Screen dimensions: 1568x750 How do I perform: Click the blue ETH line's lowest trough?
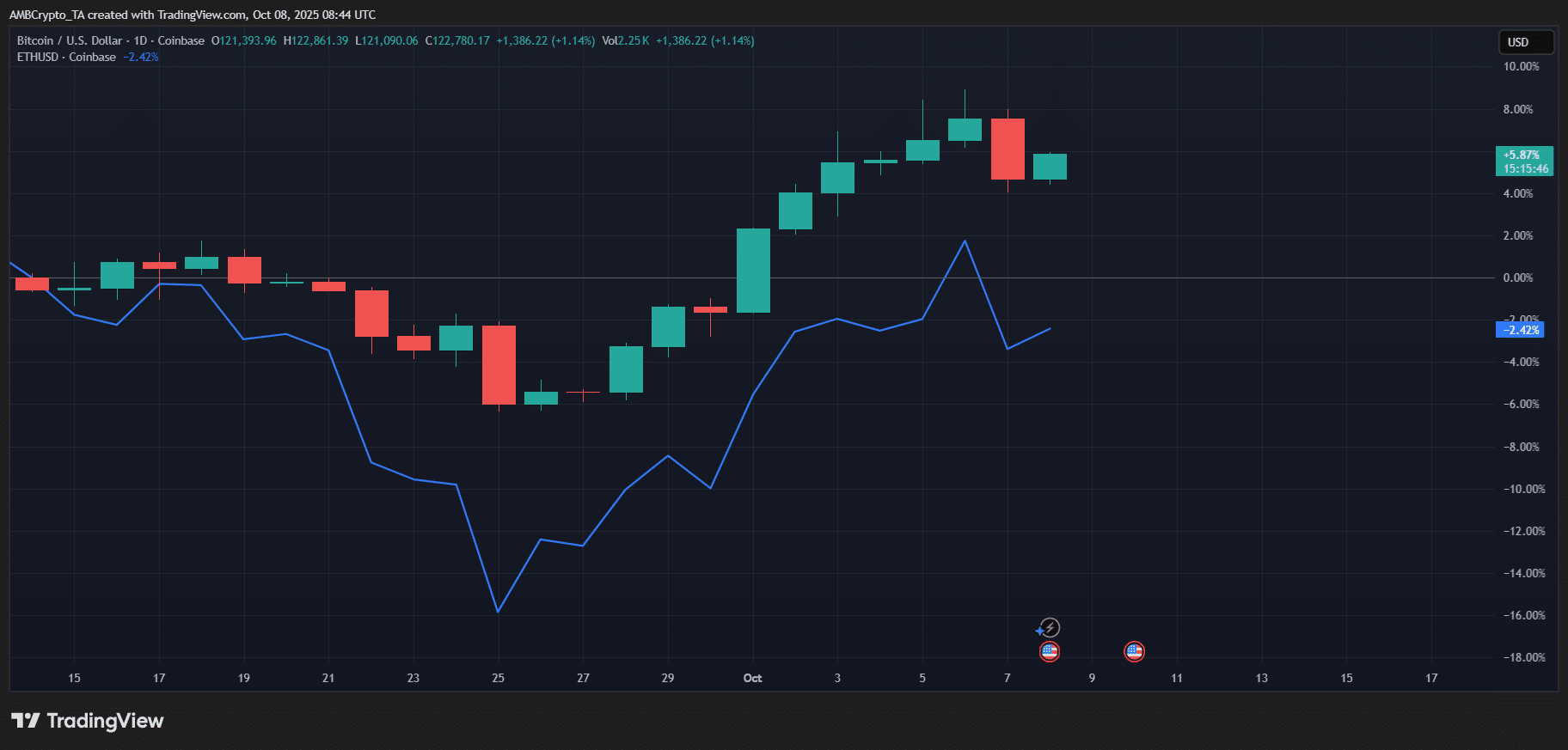point(498,611)
